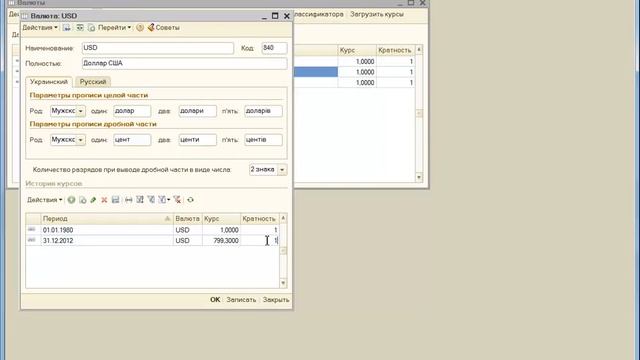Screen dimensions: 640x360
Task: Click the Записать button
Action: click(x=241, y=300)
